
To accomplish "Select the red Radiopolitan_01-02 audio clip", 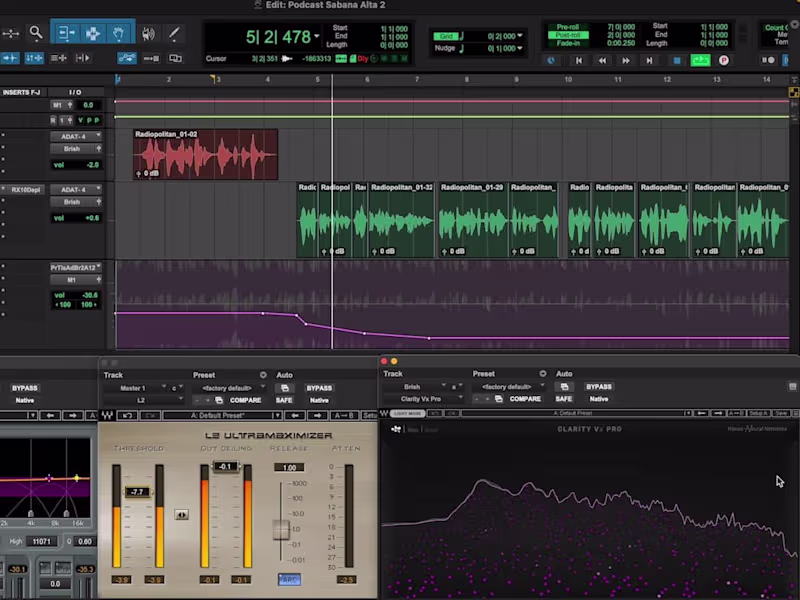I will point(206,155).
